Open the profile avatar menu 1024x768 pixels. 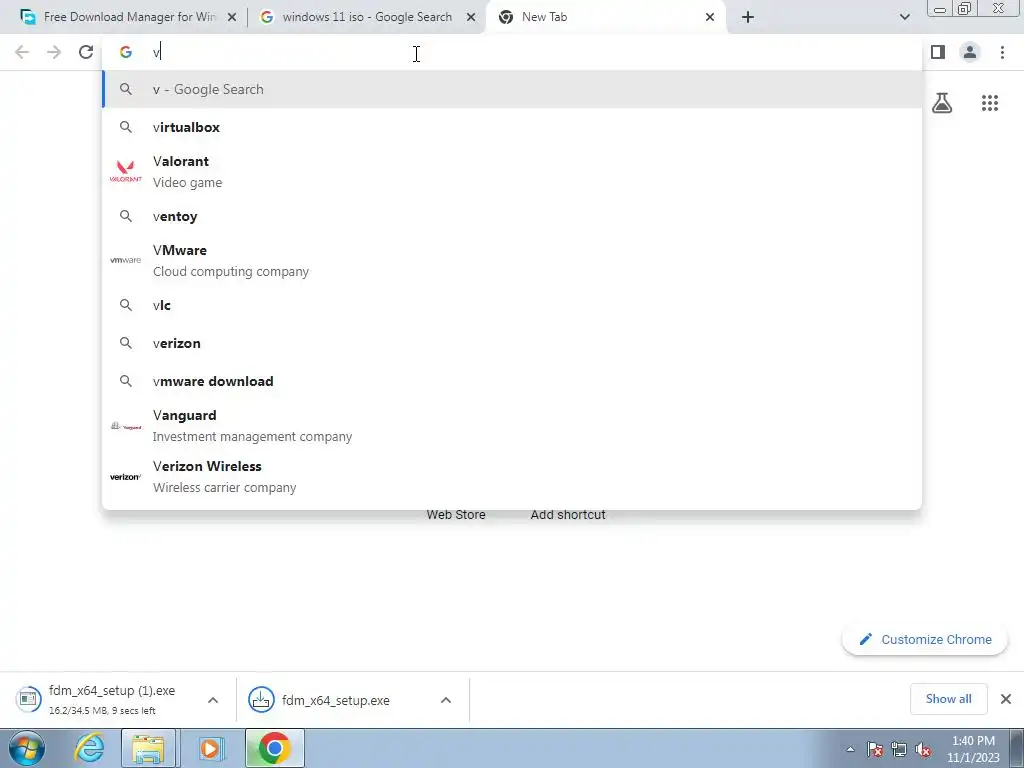970,52
